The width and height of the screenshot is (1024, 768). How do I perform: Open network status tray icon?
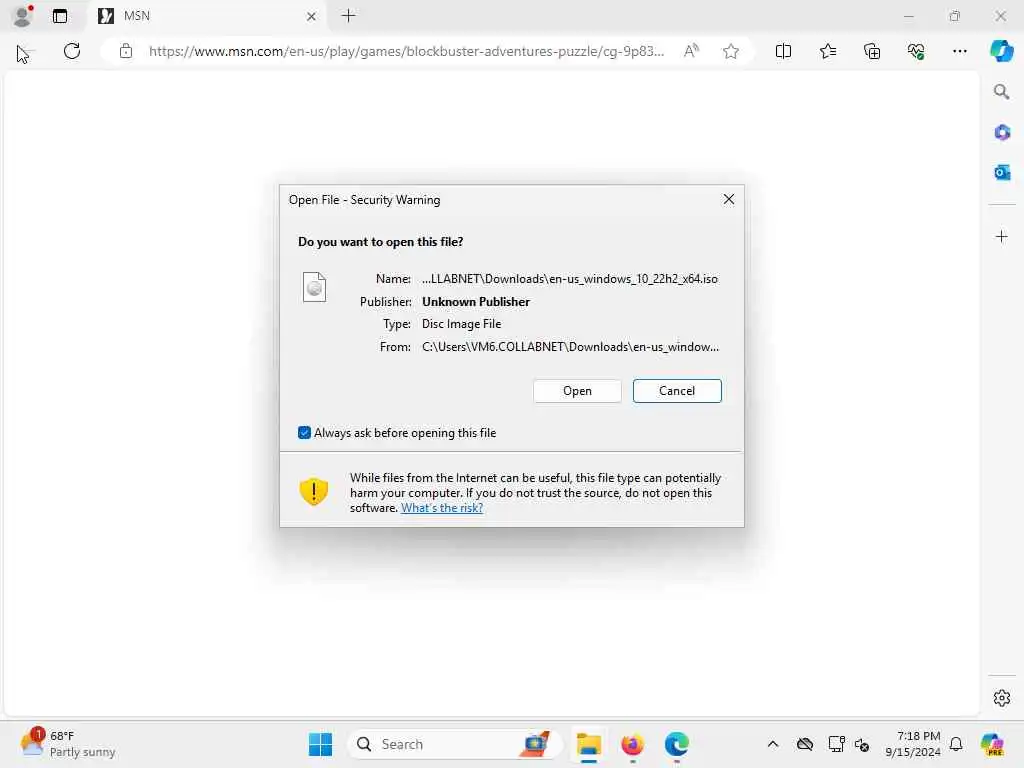click(836, 744)
